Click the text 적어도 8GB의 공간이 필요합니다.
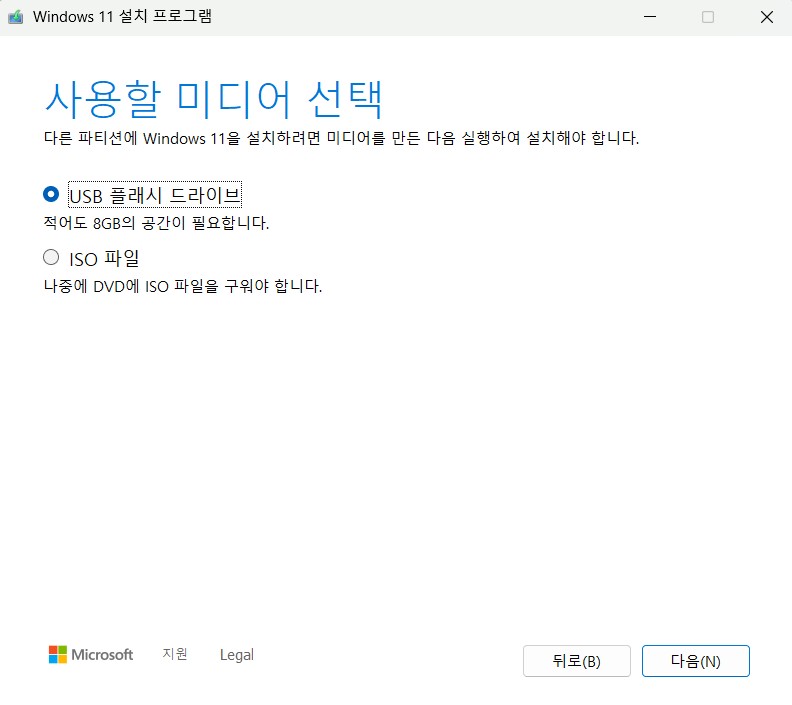Screen dimensions: 792x705 (156, 223)
